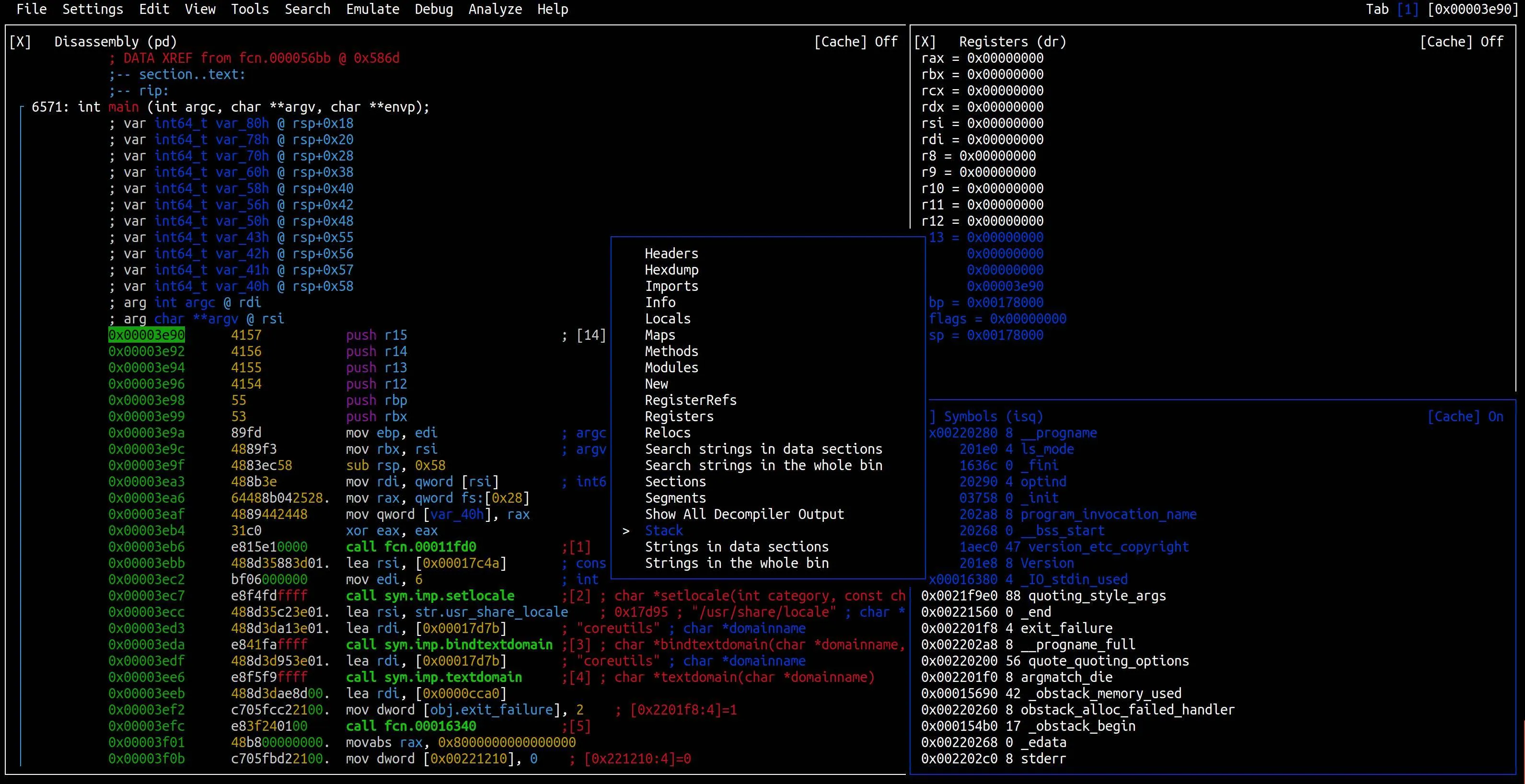Click the highlighted address 0x00003e90
1525x784 pixels.
click(146, 335)
